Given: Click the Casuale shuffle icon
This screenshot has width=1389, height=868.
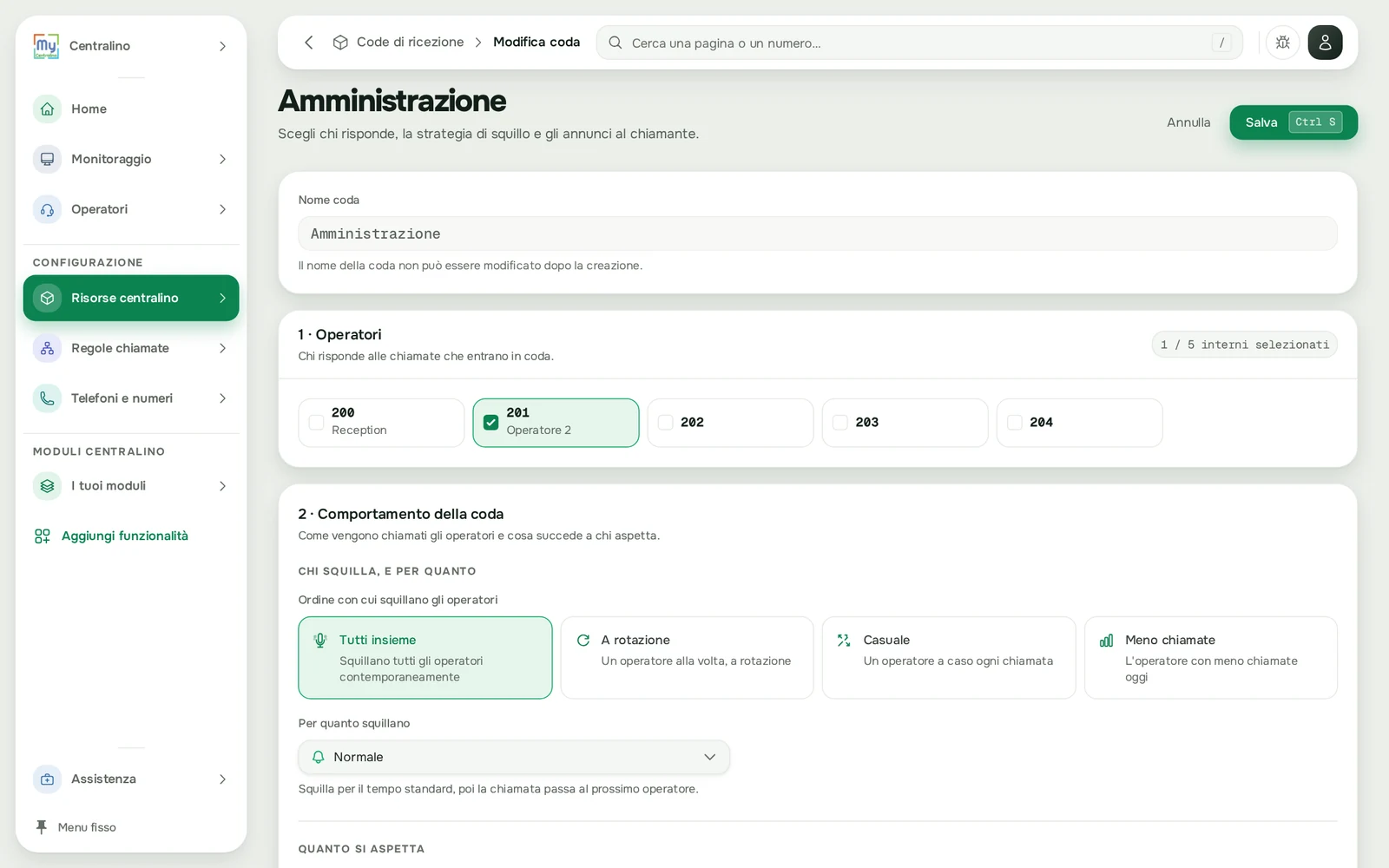Looking at the screenshot, I should click(844, 641).
